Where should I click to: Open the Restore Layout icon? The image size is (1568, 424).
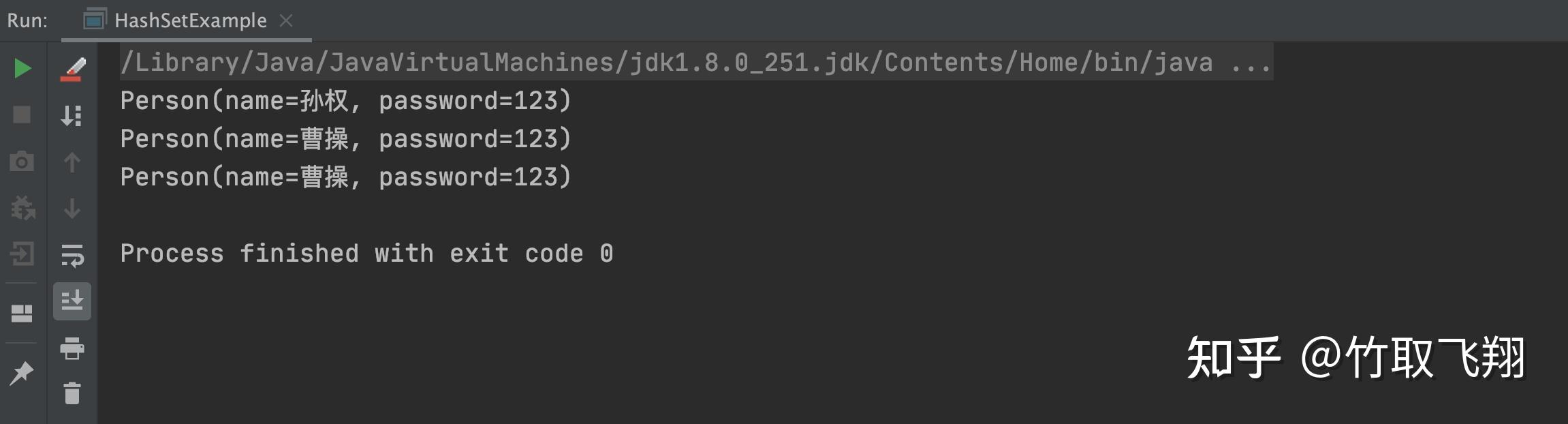[22, 313]
